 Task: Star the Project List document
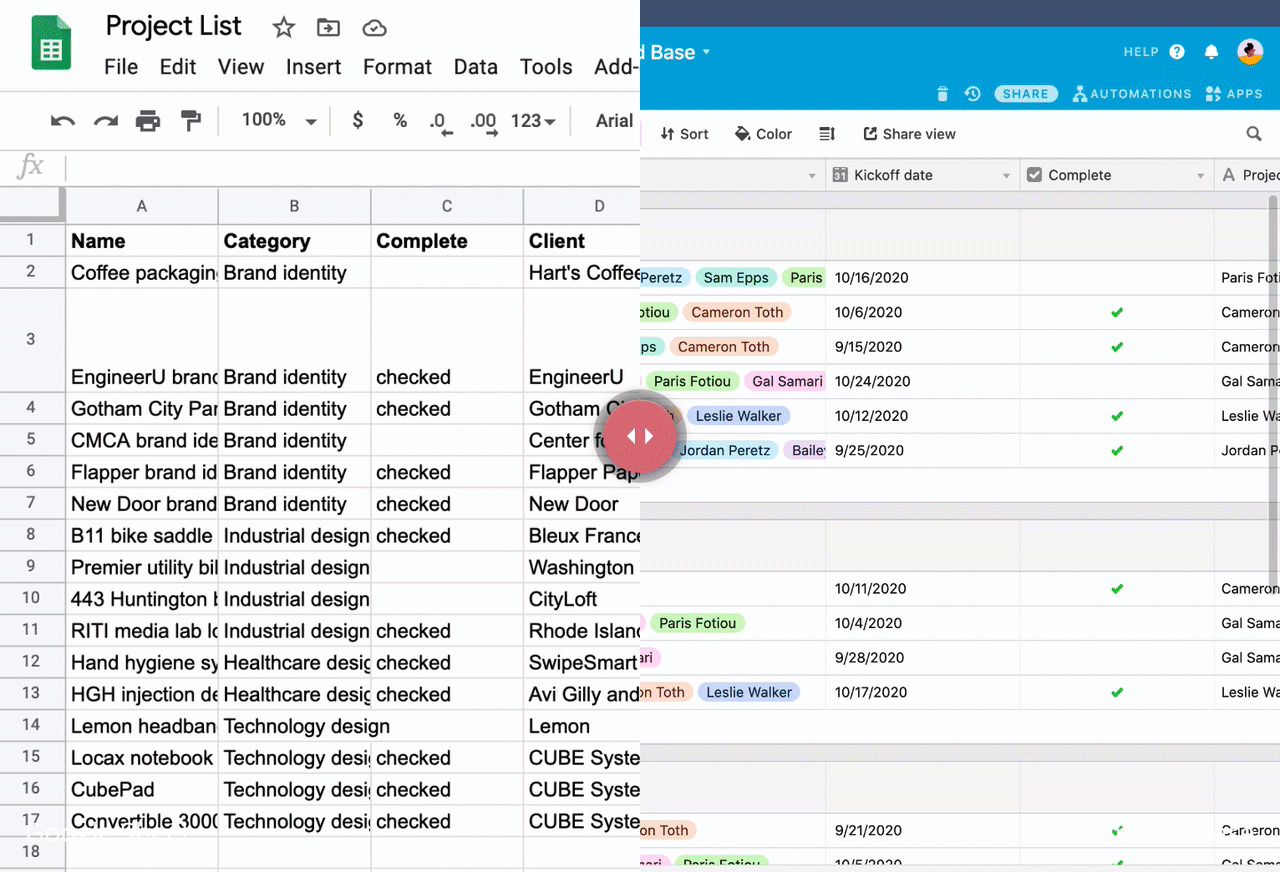click(284, 27)
